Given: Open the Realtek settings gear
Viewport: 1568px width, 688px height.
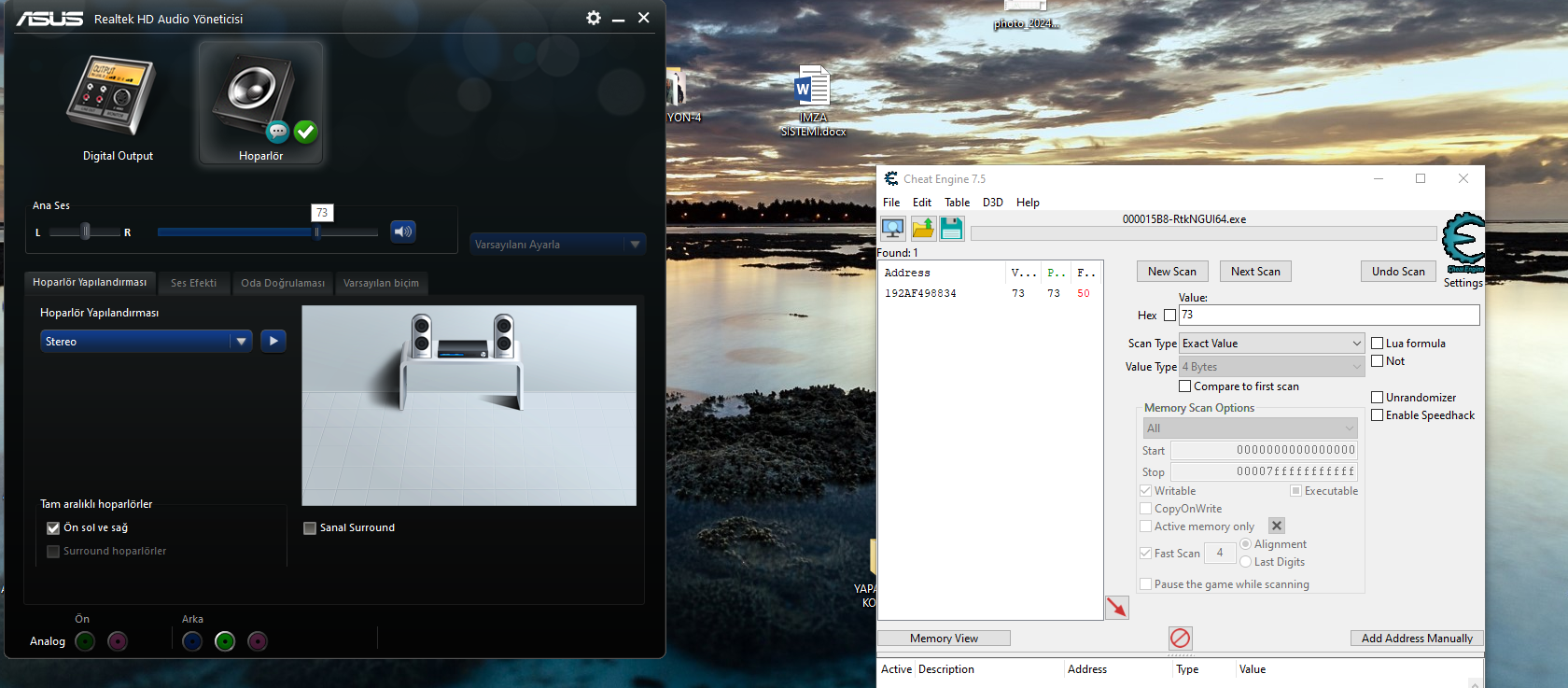Looking at the screenshot, I should click(x=594, y=18).
